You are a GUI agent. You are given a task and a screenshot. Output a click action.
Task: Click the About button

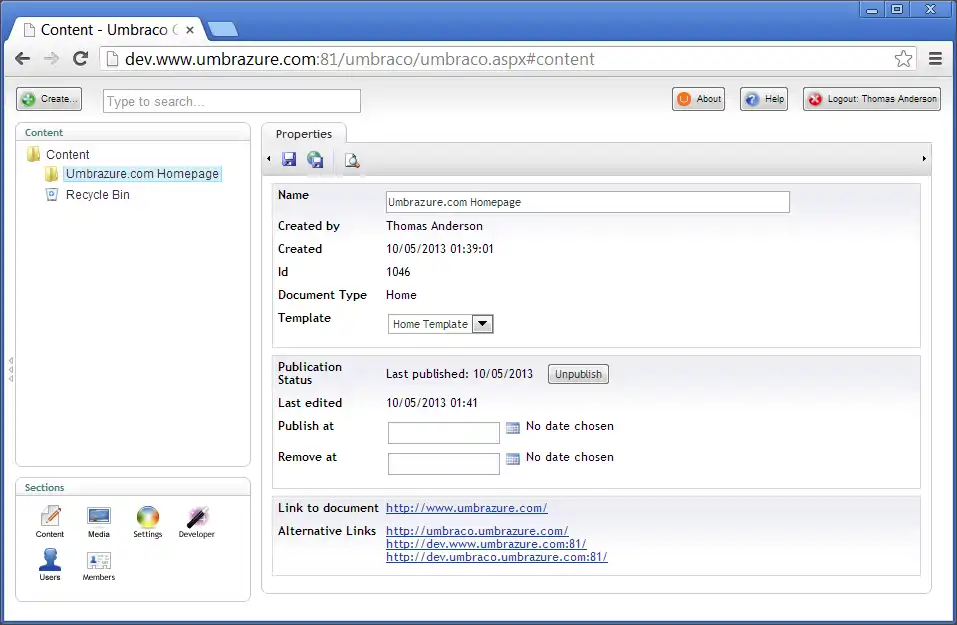699,99
